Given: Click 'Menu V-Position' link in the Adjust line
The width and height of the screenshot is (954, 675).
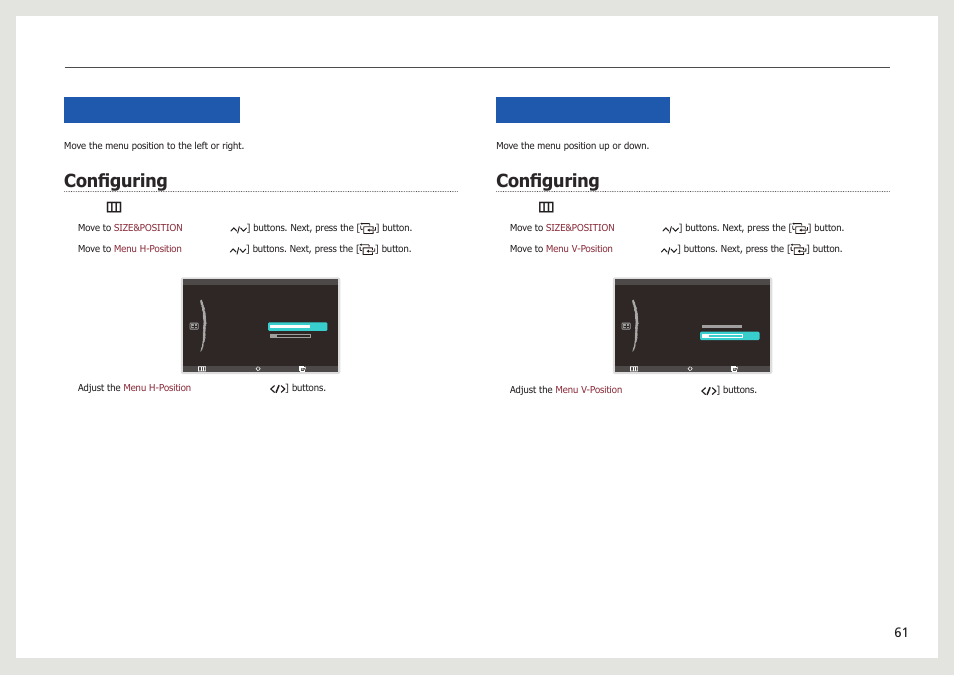Looking at the screenshot, I should tap(588, 390).
